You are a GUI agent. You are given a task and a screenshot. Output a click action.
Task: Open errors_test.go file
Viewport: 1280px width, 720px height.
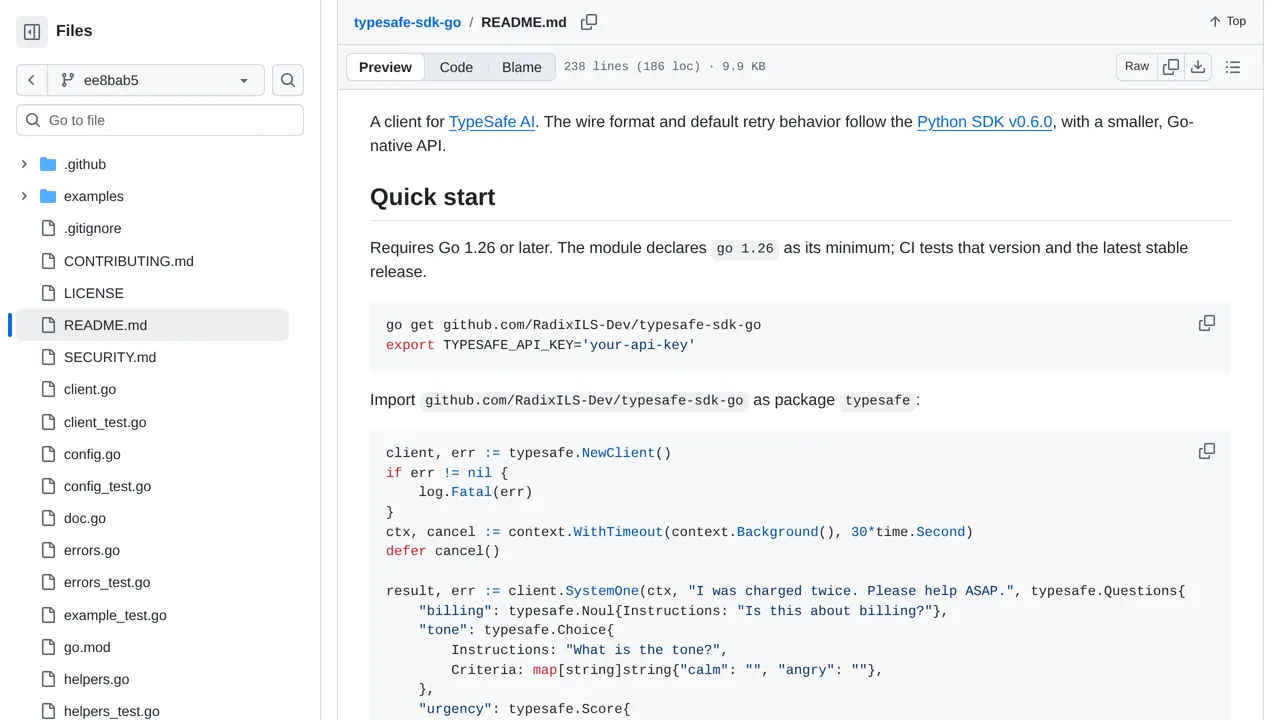click(107, 582)
